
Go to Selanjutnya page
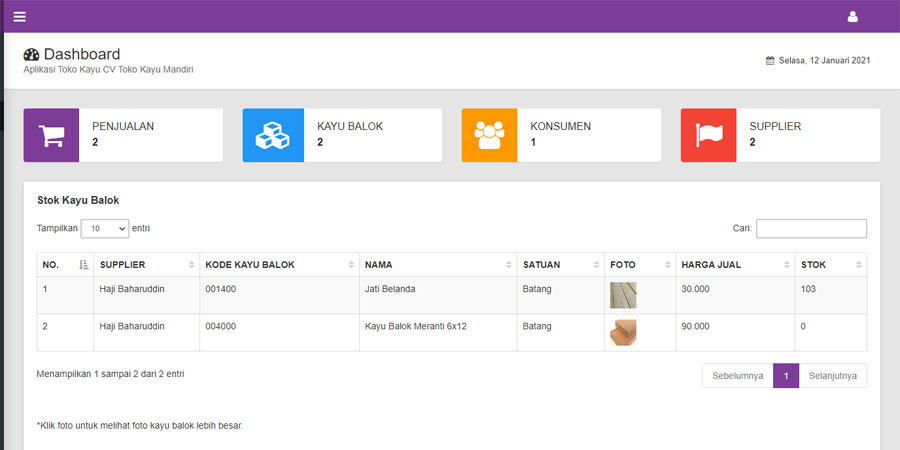[x=832, y=376]
